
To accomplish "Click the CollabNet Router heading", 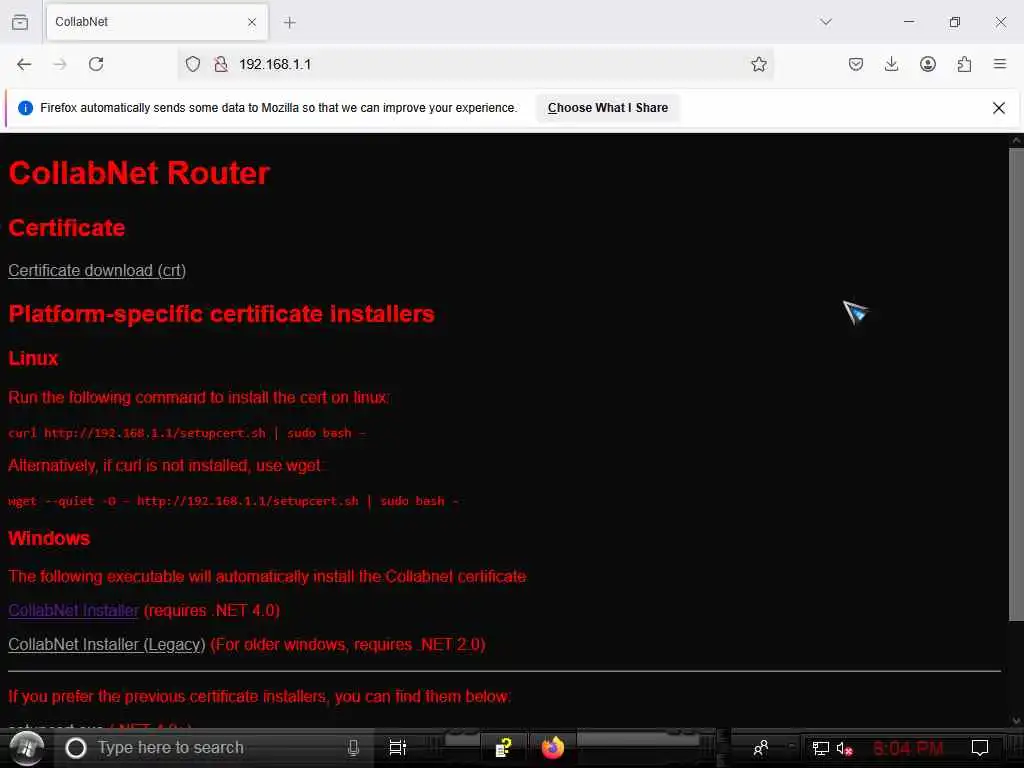I will click(x=139, y=173).
